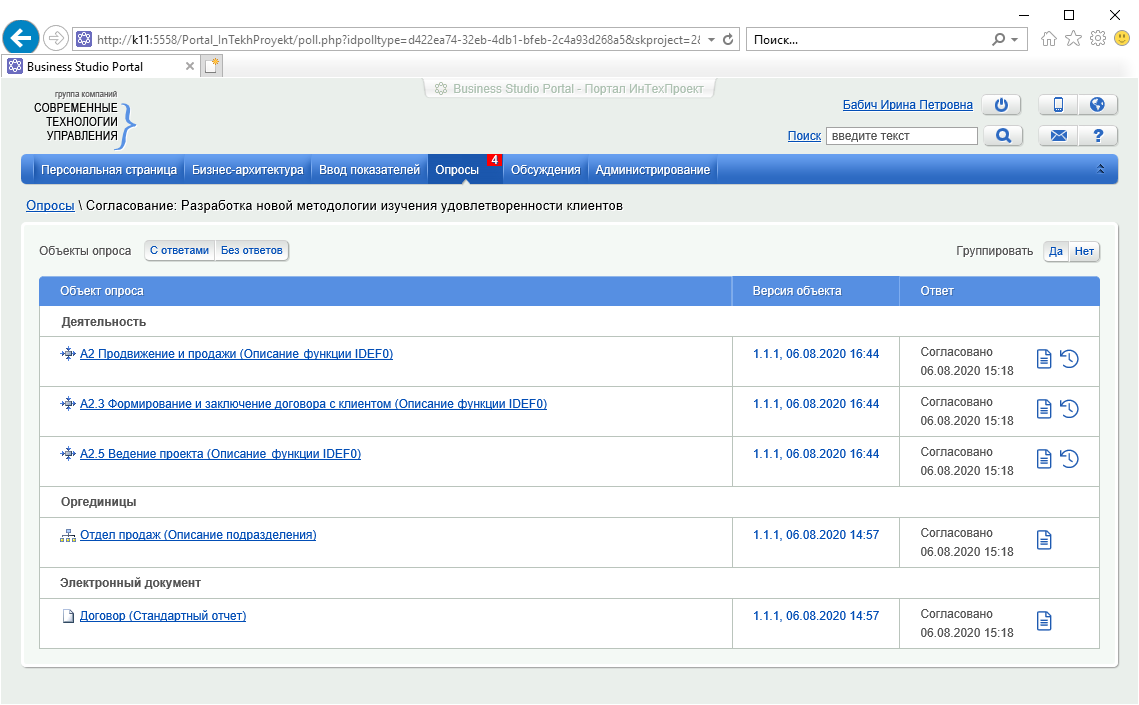This screenshot has width=1139, height=705.
Task: Click the 'Опросы' breadcrumb link
Action: 50,206
